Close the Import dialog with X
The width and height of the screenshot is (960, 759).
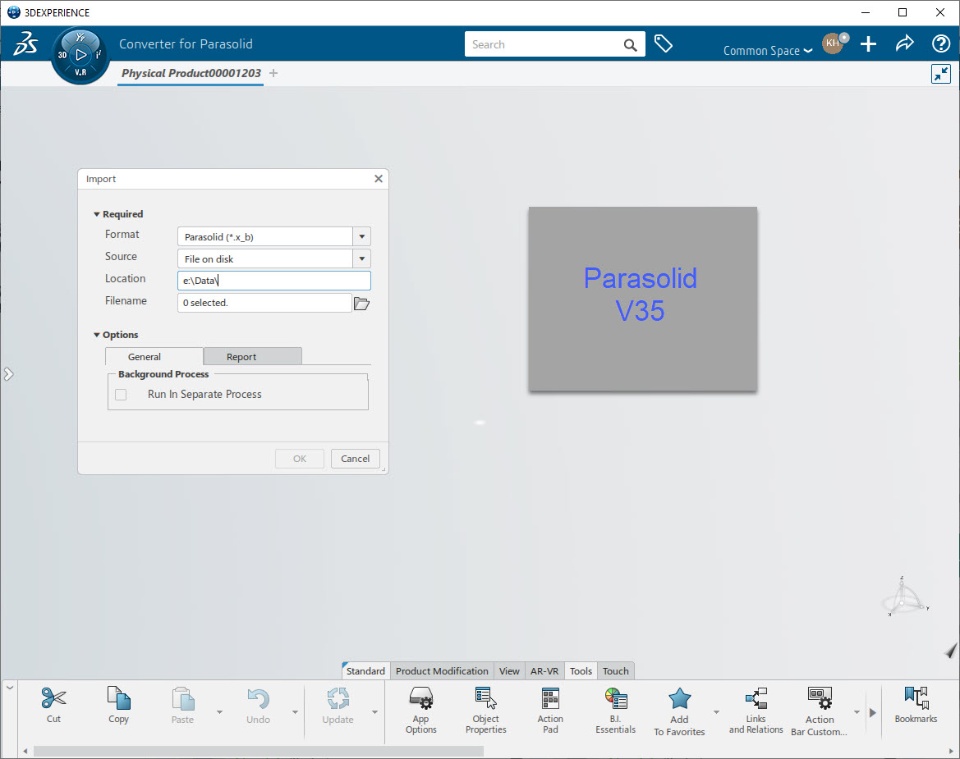(x=378, y=179)
